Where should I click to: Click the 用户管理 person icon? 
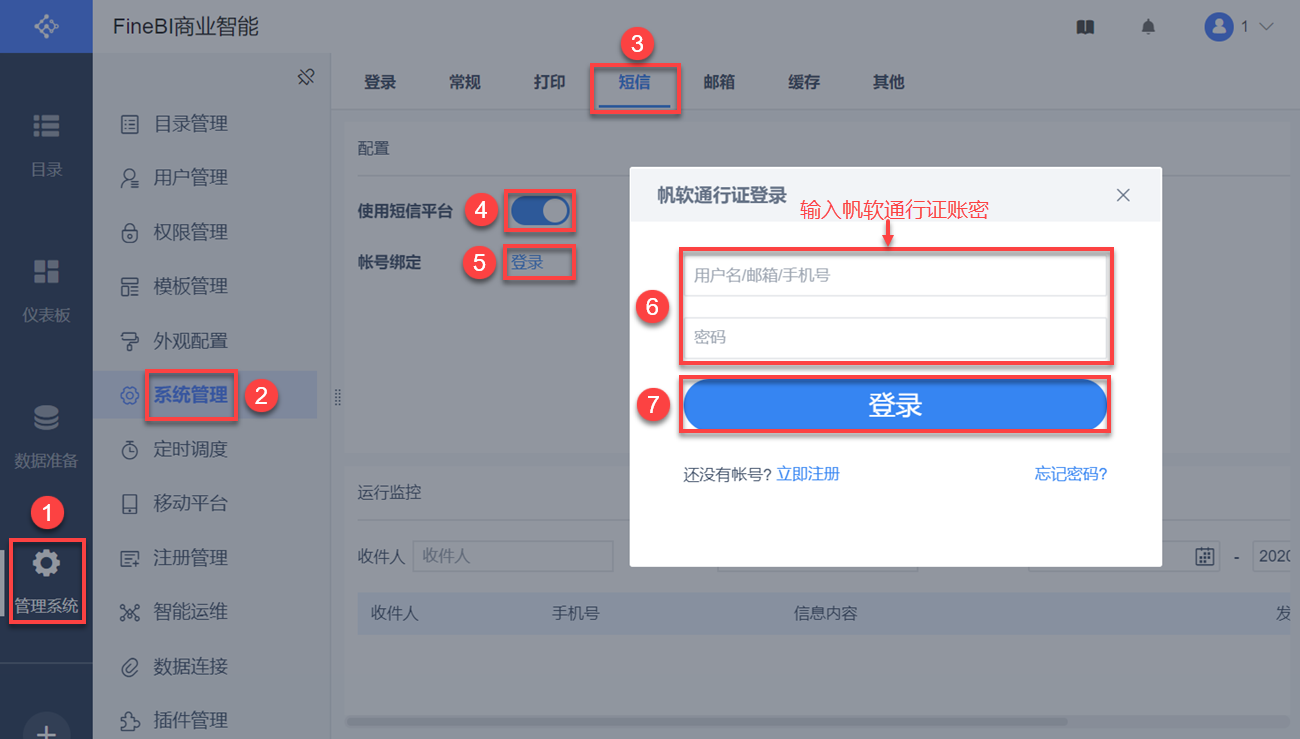pos(130,179)
